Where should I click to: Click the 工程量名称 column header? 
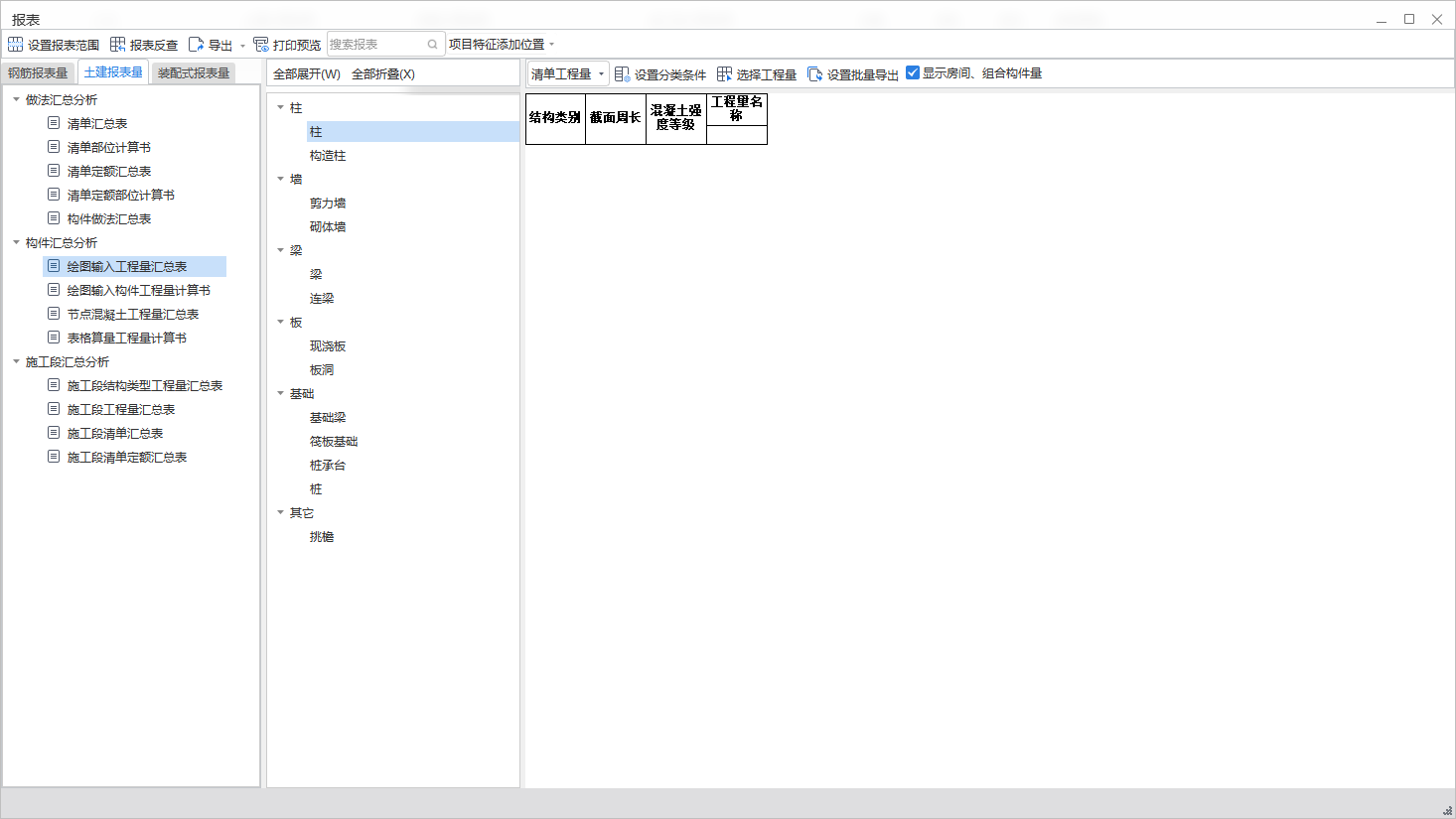point(737,109)
